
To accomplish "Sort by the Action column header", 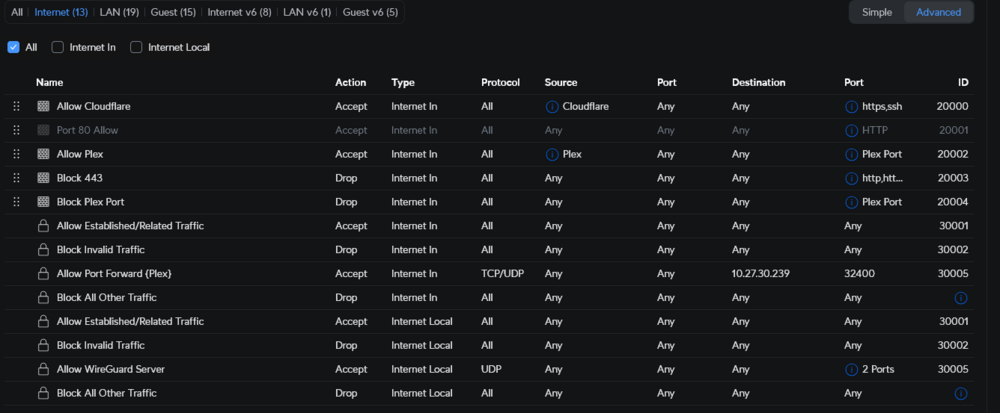I will 351,82.
